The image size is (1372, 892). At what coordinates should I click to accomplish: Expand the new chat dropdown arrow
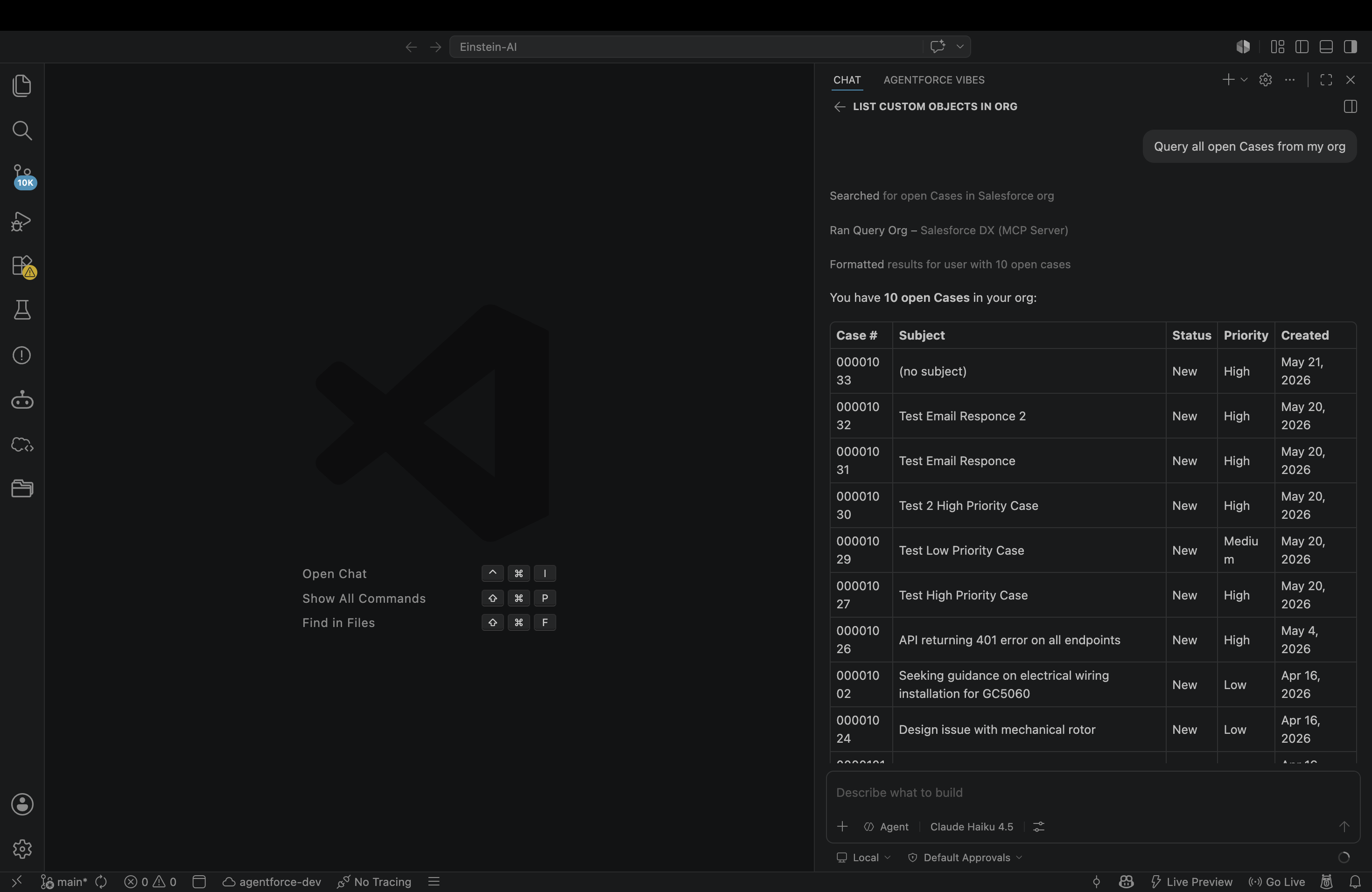1244,79
